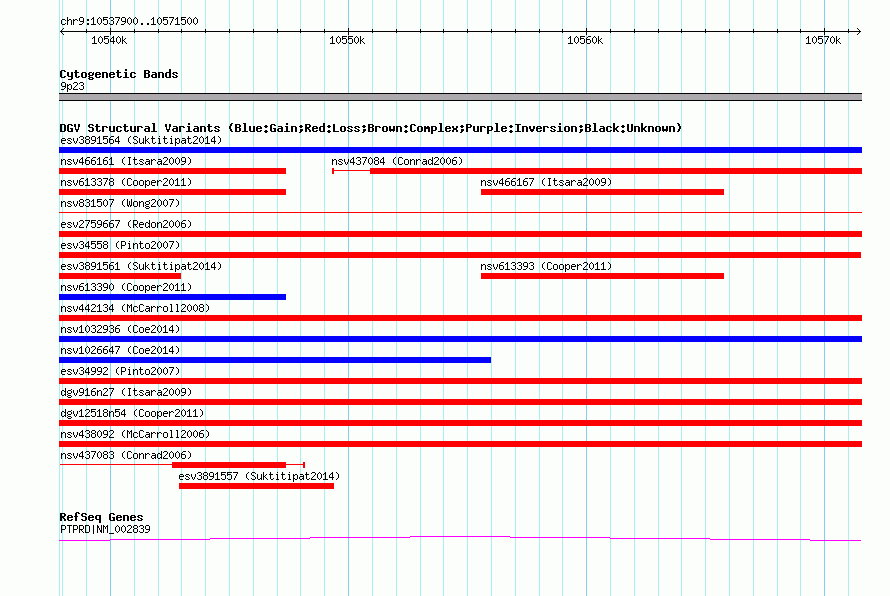The image size is (890, 596).
Task: Click the blue bar under nsv1032936
Action: [x=460, y=339]
